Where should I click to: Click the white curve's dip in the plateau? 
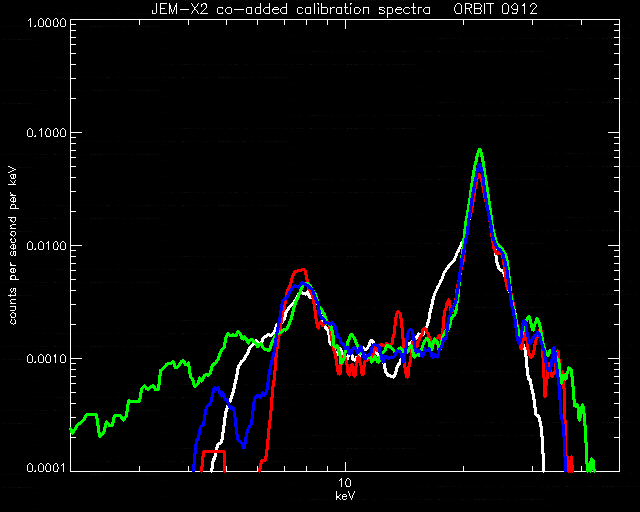[x=391, y=375]
